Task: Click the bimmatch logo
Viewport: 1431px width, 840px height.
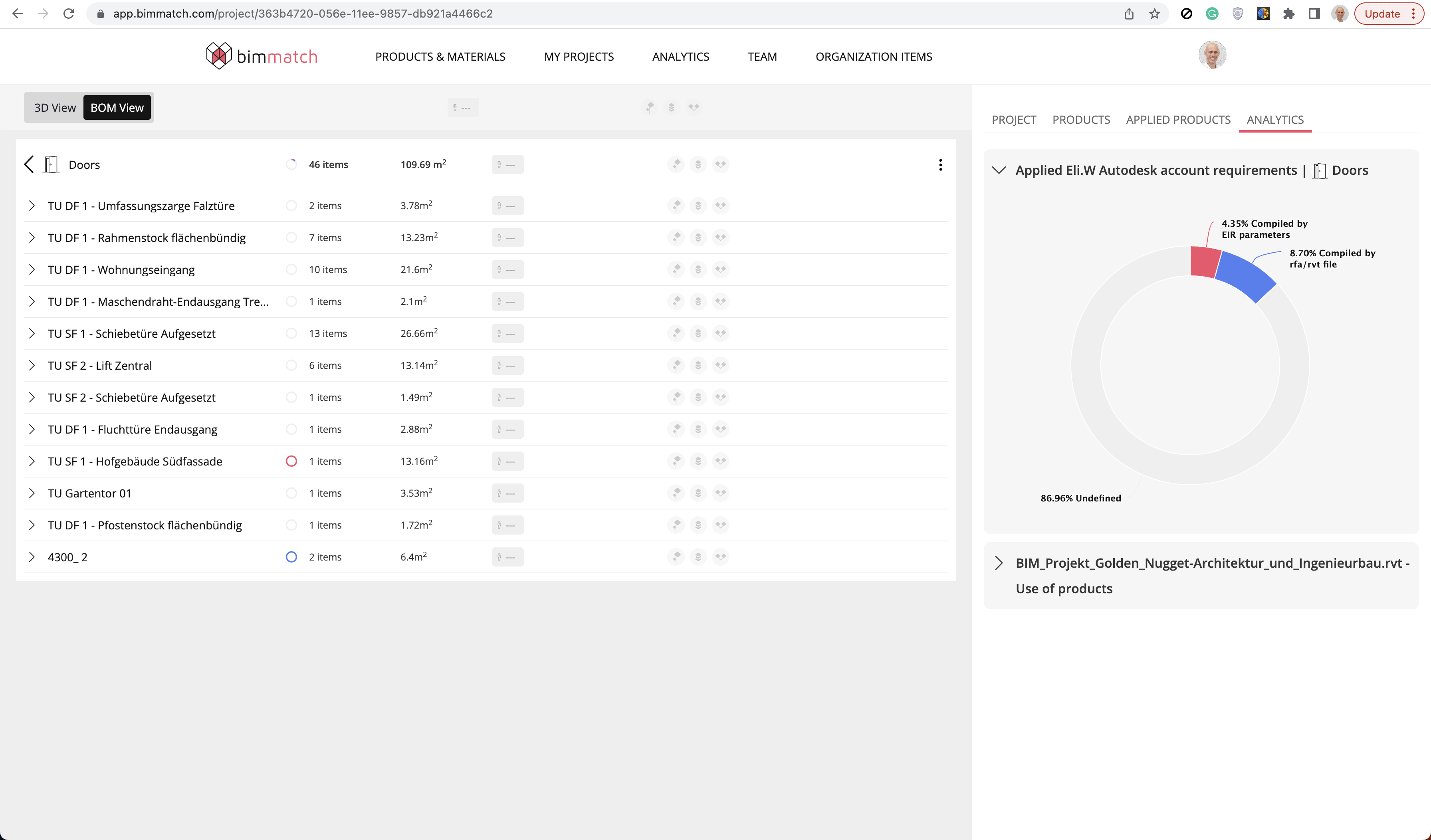Action: pyautogui.click(x=262, y=56)
